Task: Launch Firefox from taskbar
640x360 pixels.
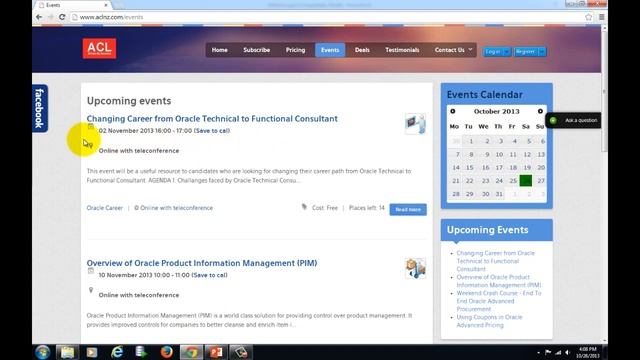Action: pos(167,352)
